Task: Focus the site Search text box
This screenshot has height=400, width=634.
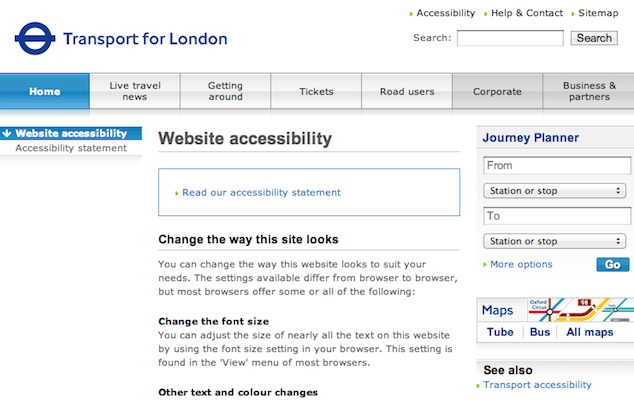Action: click(x=510, y=38)
